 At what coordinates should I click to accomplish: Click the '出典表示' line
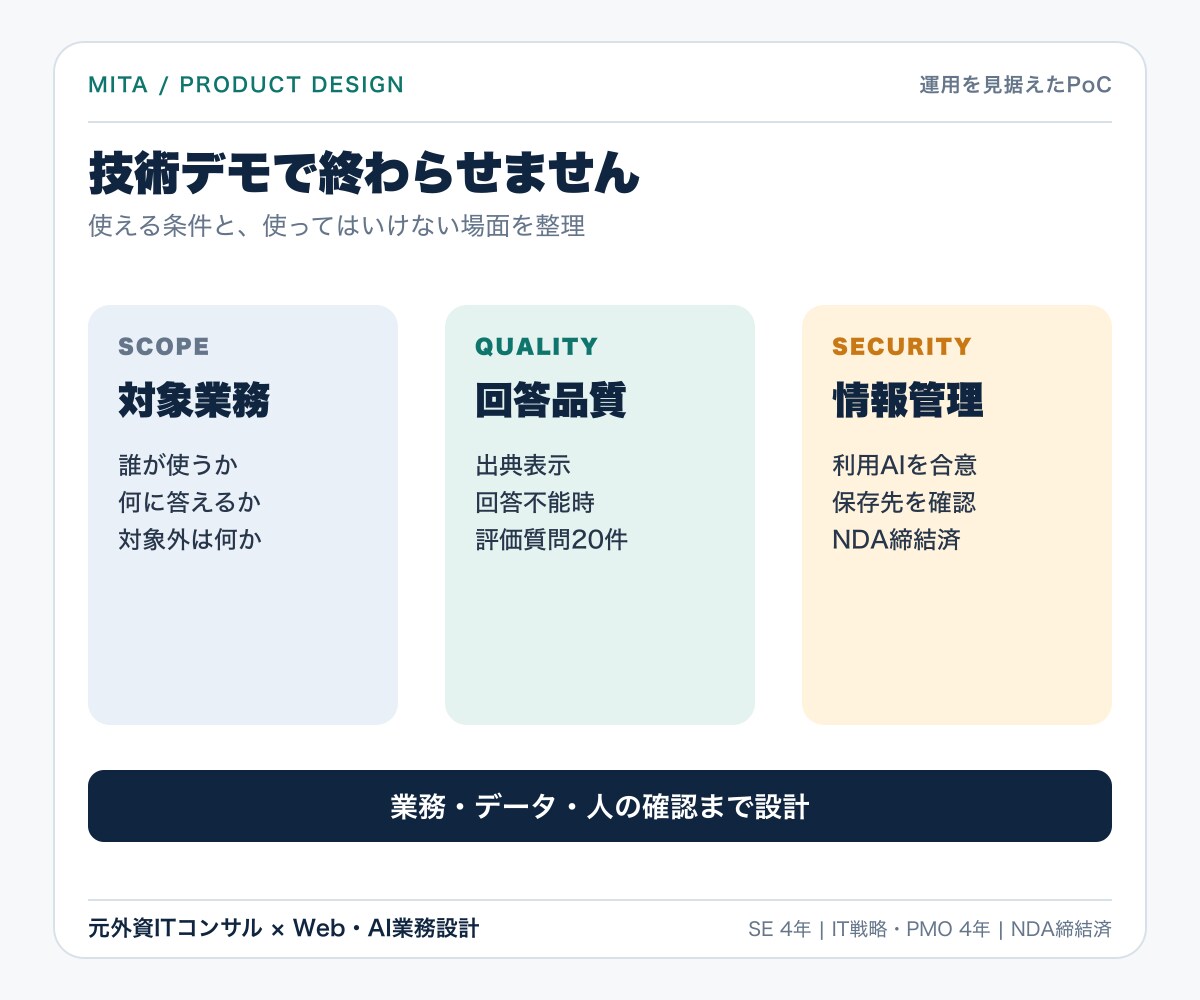click(523, 465)
